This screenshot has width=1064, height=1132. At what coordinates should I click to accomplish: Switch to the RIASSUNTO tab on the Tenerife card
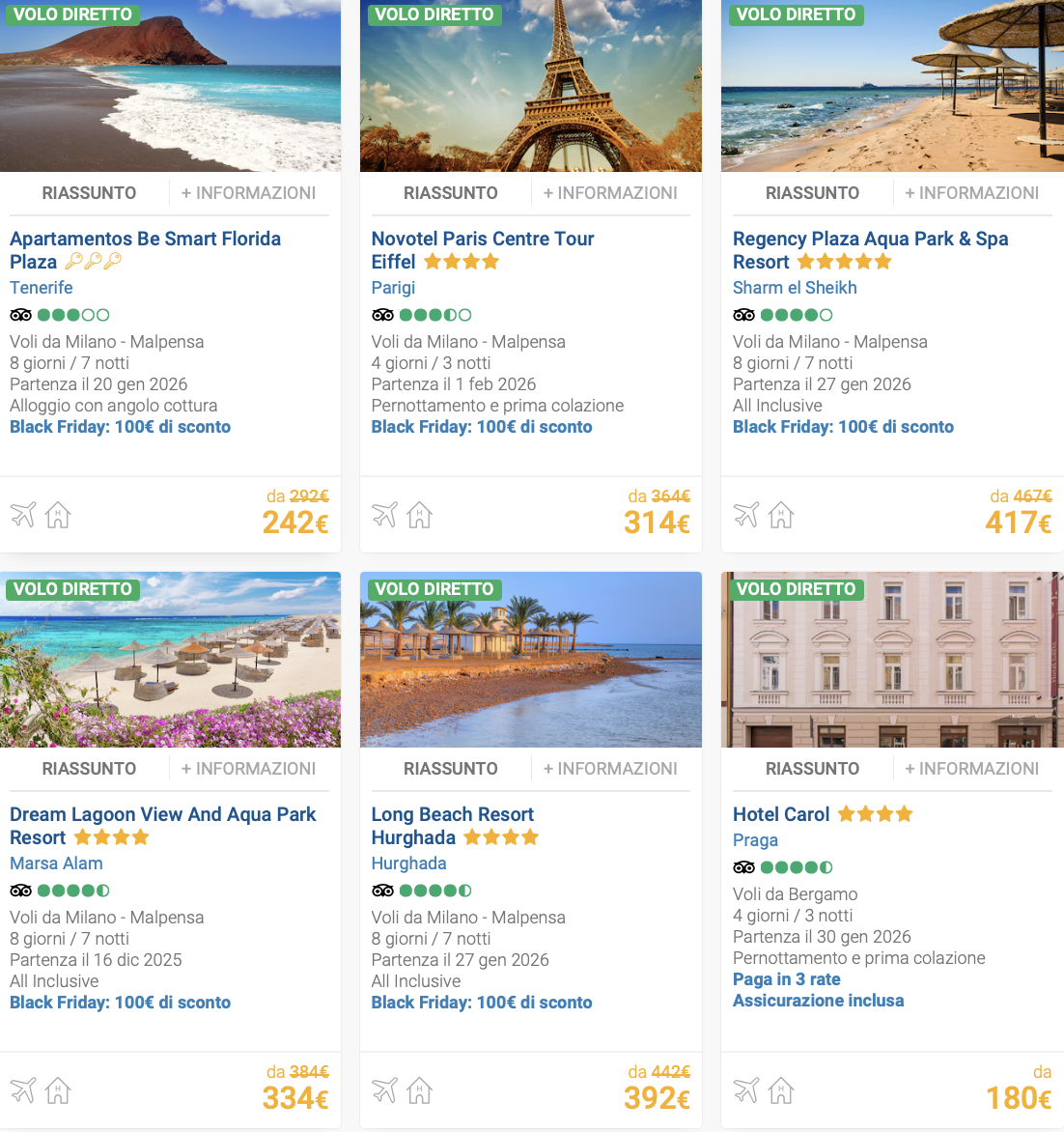click(x=89, y=192)
